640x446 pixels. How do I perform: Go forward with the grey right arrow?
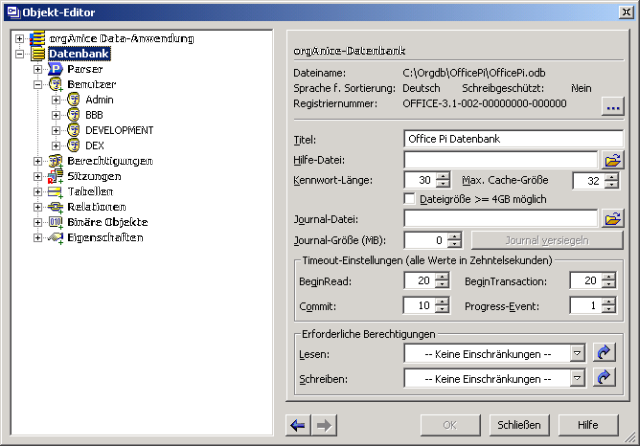click(324, 426)
